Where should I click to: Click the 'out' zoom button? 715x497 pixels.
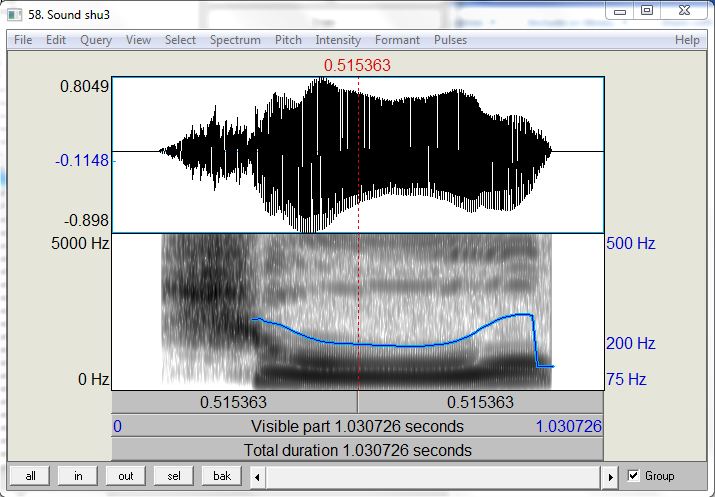(126, 476)
